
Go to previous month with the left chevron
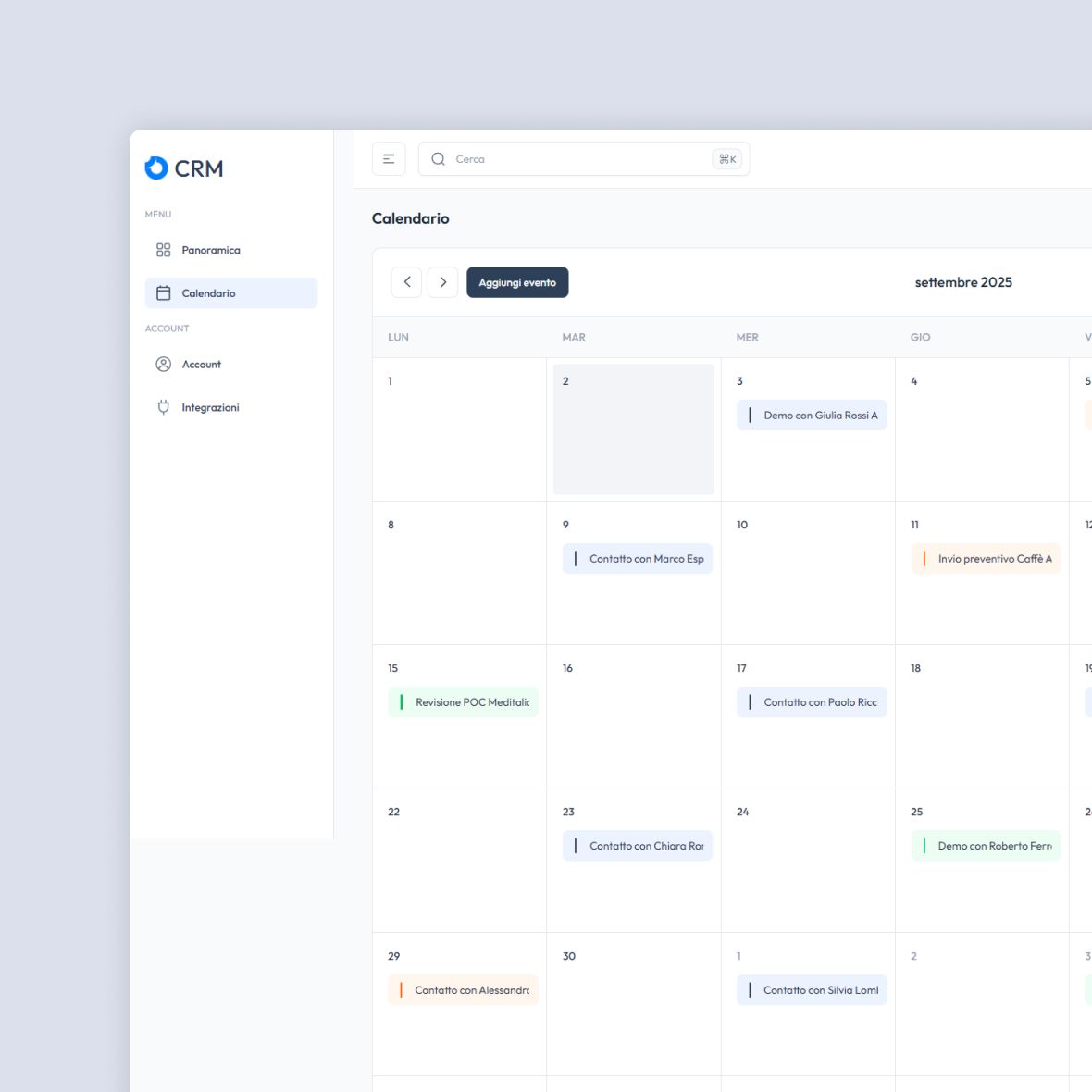pyautogui.click(x=406, y=281)
